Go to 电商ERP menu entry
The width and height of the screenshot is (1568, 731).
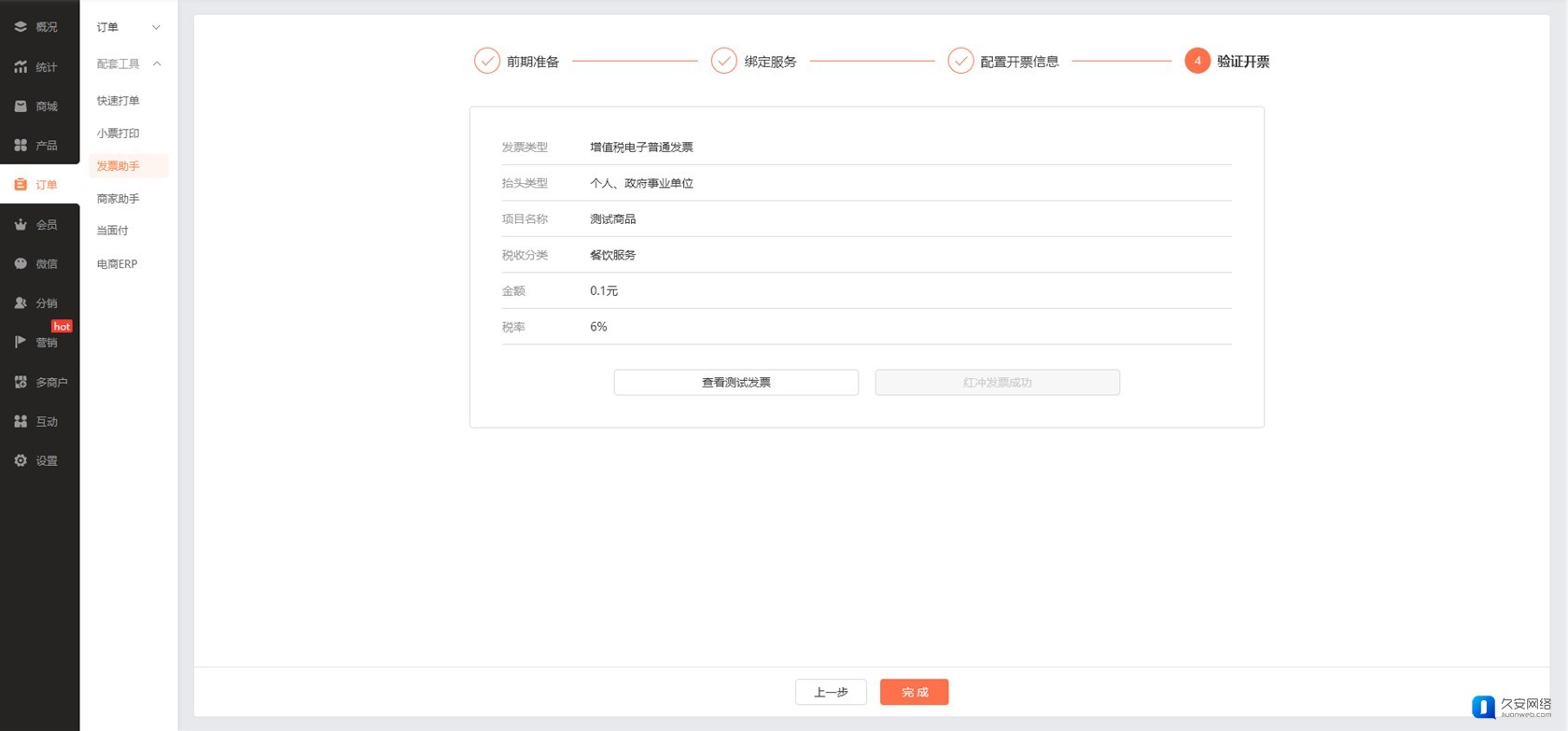click(118, 264)
